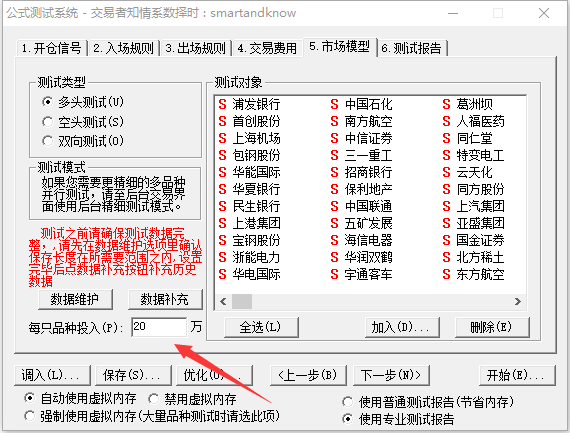Screen dimensions: 570x433
Task: Select 宇通客车 stock entry
Action: 362,274
